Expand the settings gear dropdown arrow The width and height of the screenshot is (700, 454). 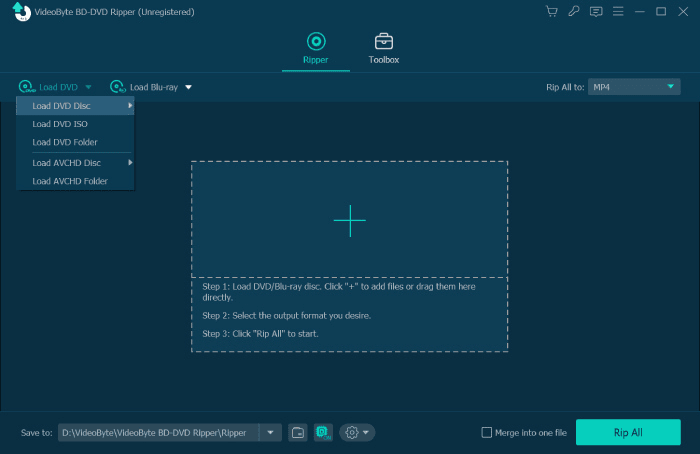[366, 433]
